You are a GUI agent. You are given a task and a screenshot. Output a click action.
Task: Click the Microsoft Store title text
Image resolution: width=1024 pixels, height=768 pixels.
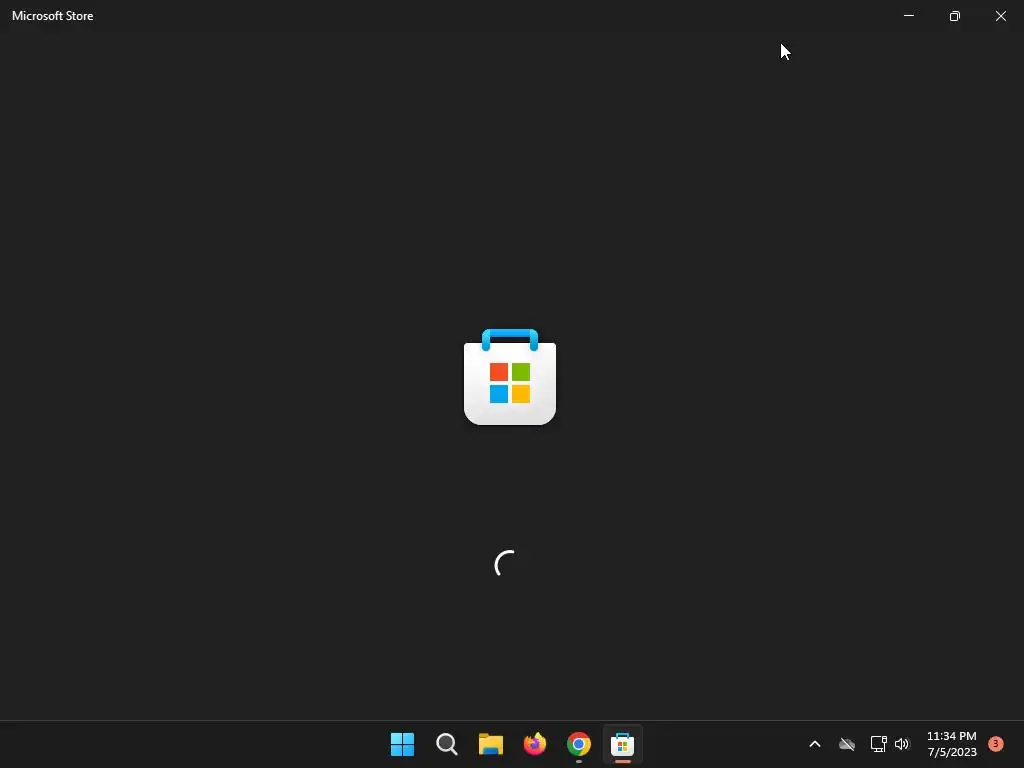tap(52, 16)
